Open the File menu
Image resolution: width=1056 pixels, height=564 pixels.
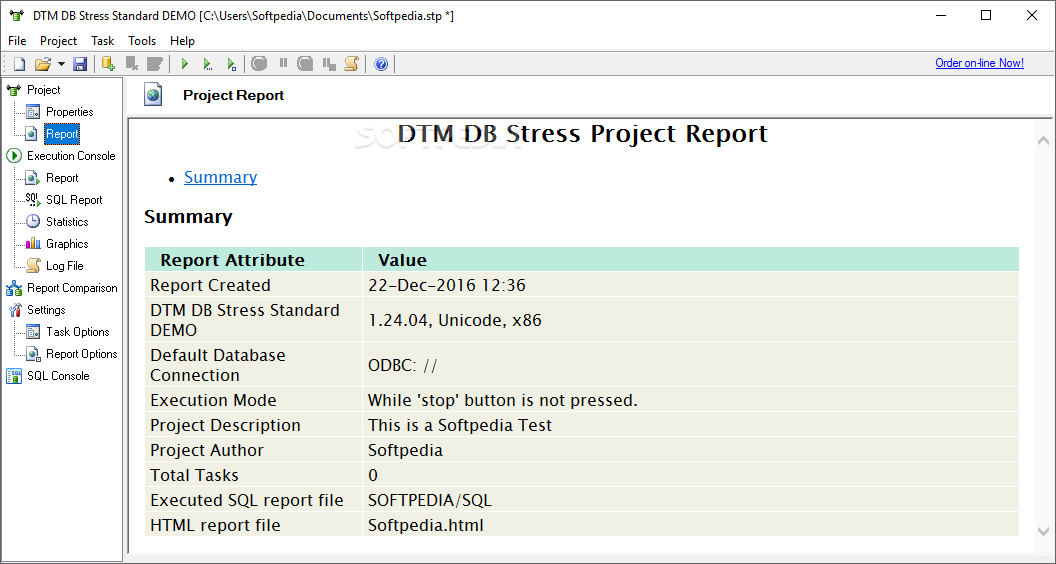coord(17,41)
